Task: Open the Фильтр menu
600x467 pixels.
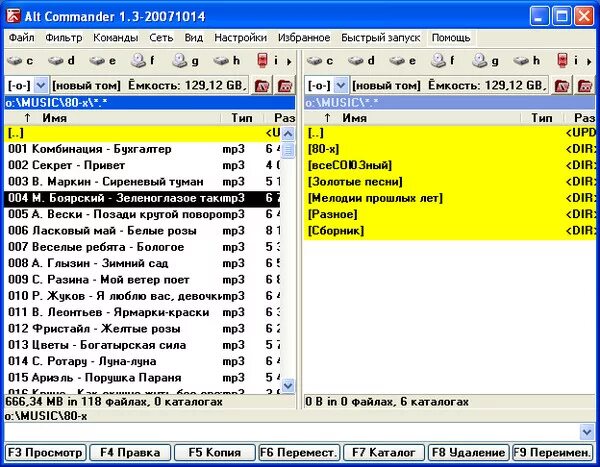Action: point(64,38)
